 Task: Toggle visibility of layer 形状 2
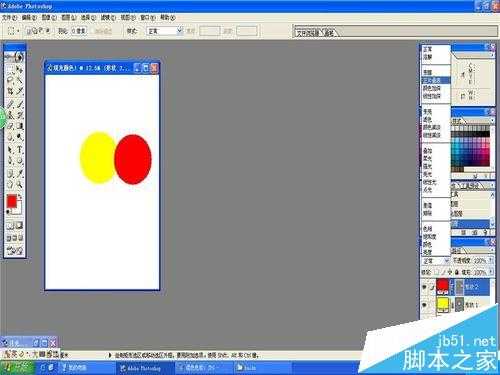click(424, 287)
